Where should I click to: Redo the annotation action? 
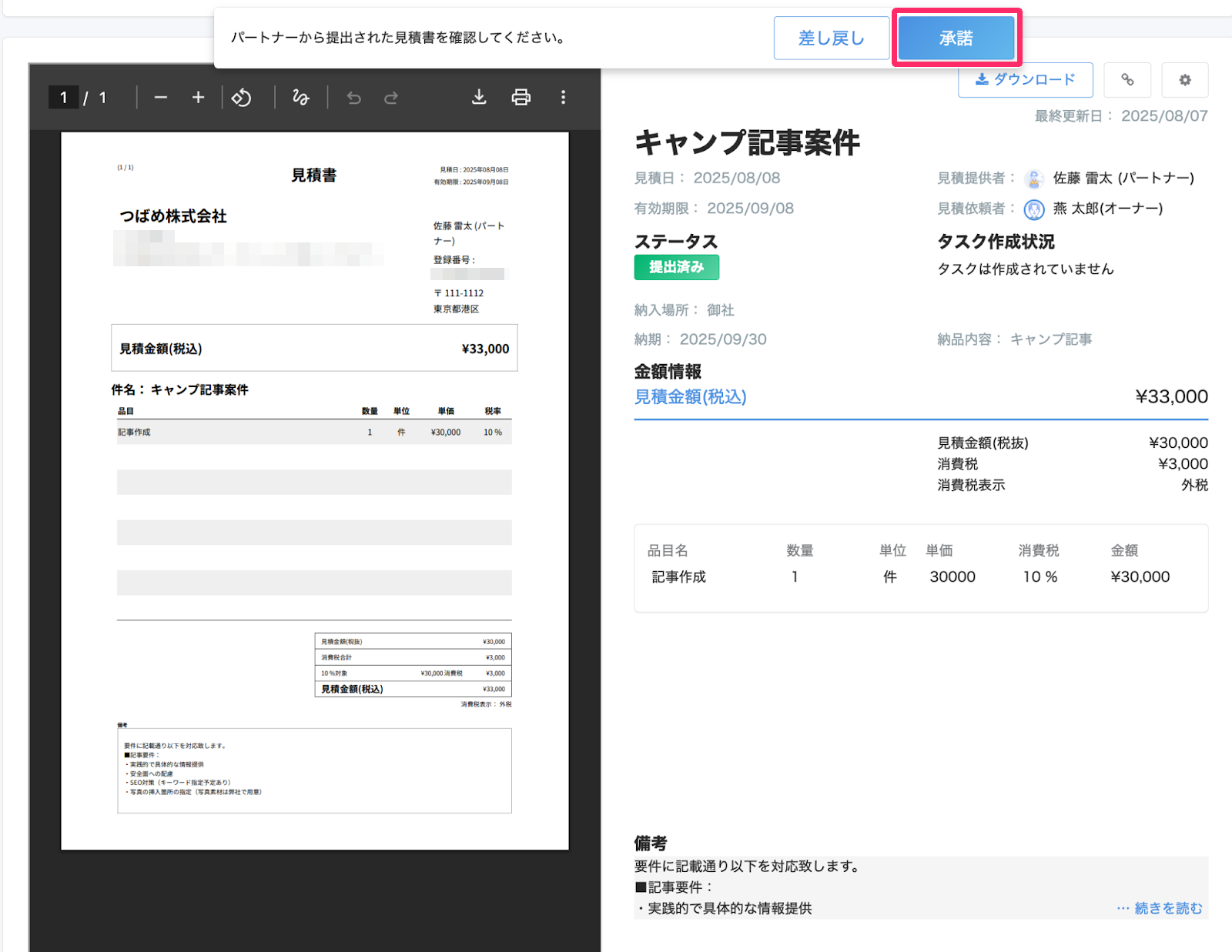click(391, 98)
